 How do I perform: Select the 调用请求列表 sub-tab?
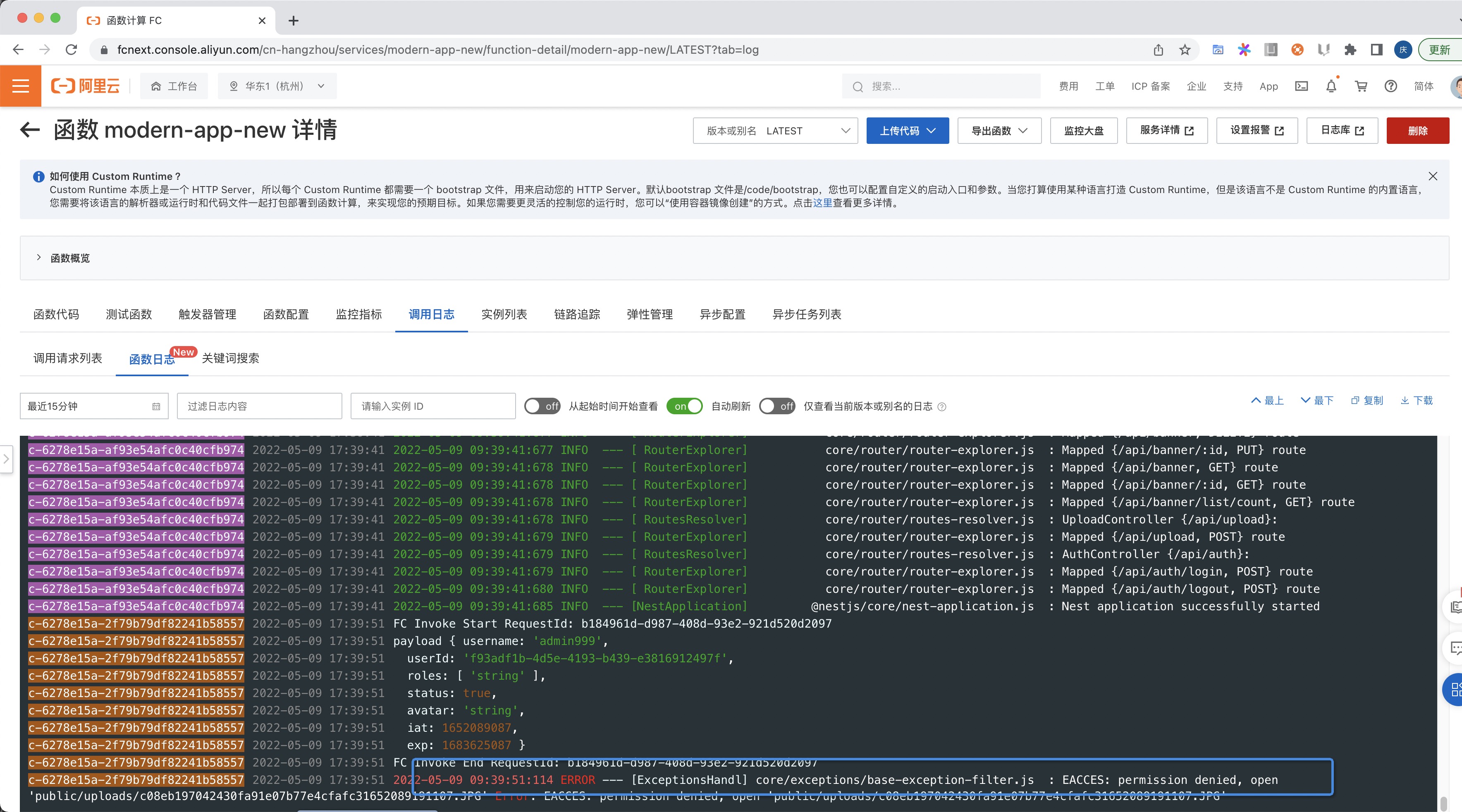67,358
